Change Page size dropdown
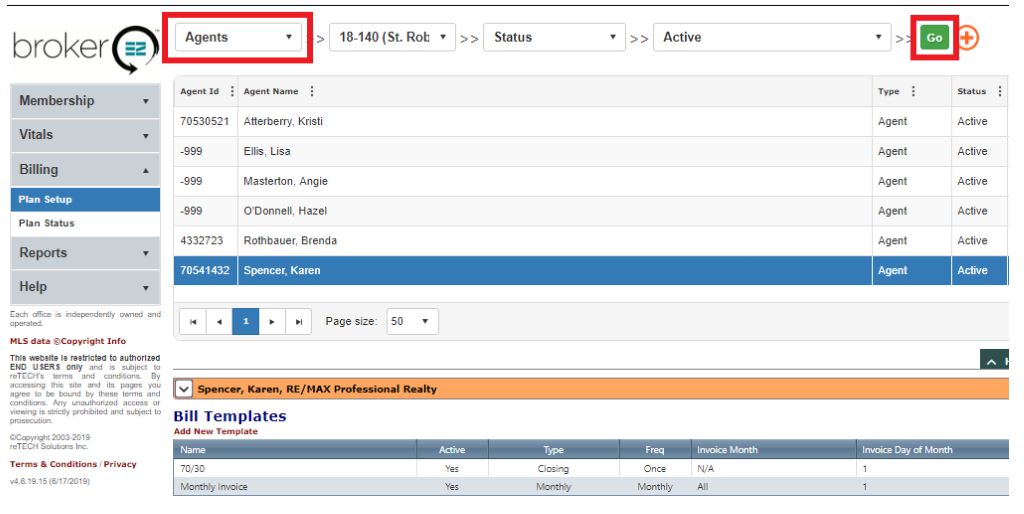1024x514 pixels. pos(412,322)
